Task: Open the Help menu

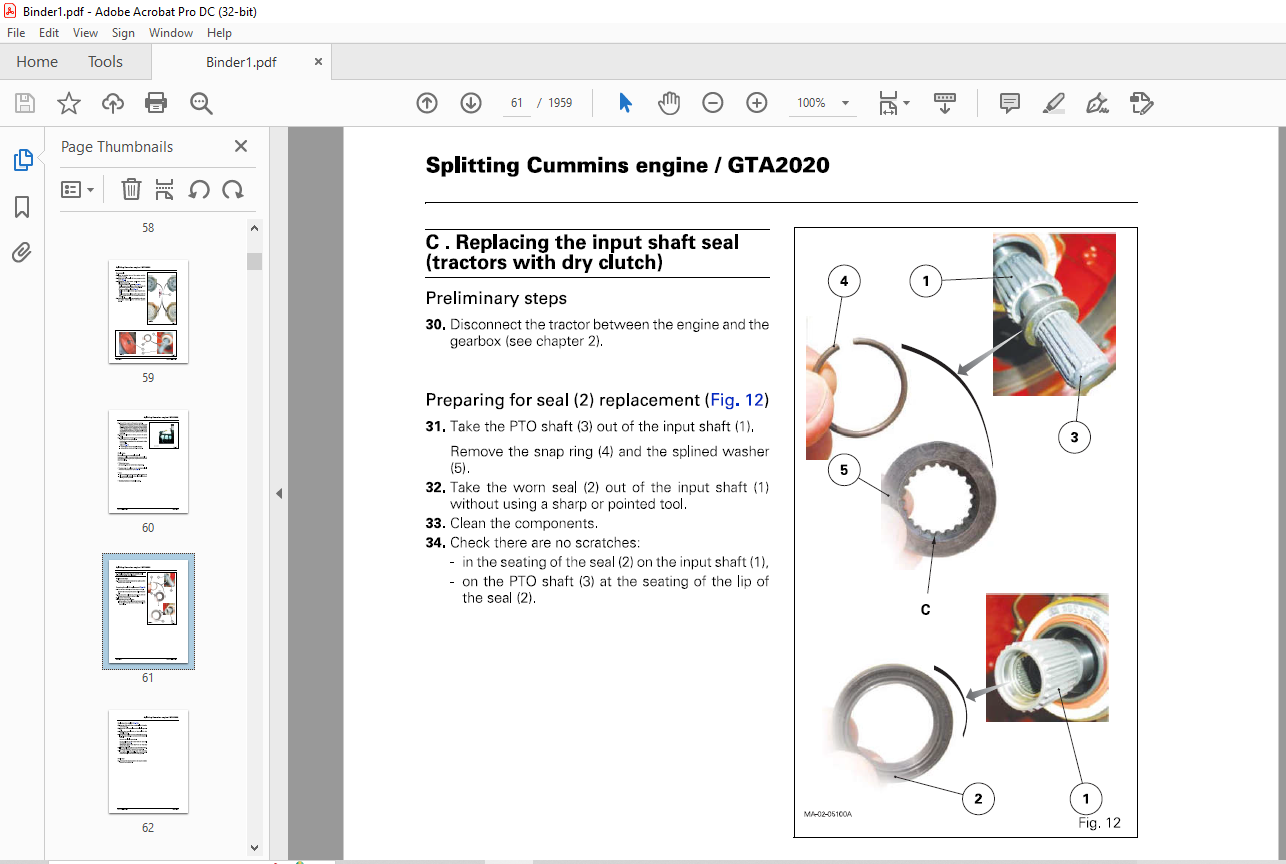Action: [x=219, y=33]
